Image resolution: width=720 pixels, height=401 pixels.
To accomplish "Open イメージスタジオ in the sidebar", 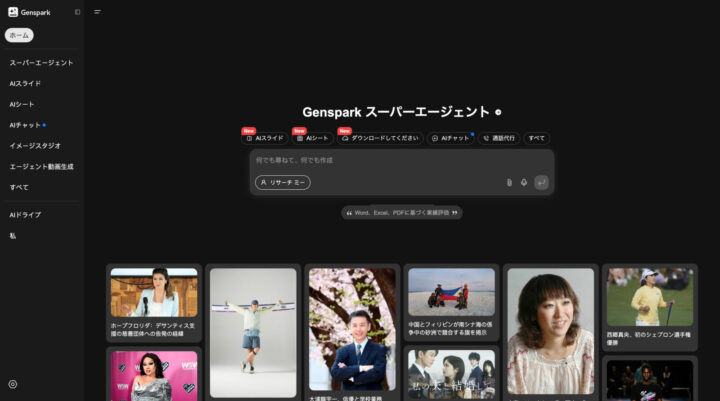I will [x=35, y=146].
